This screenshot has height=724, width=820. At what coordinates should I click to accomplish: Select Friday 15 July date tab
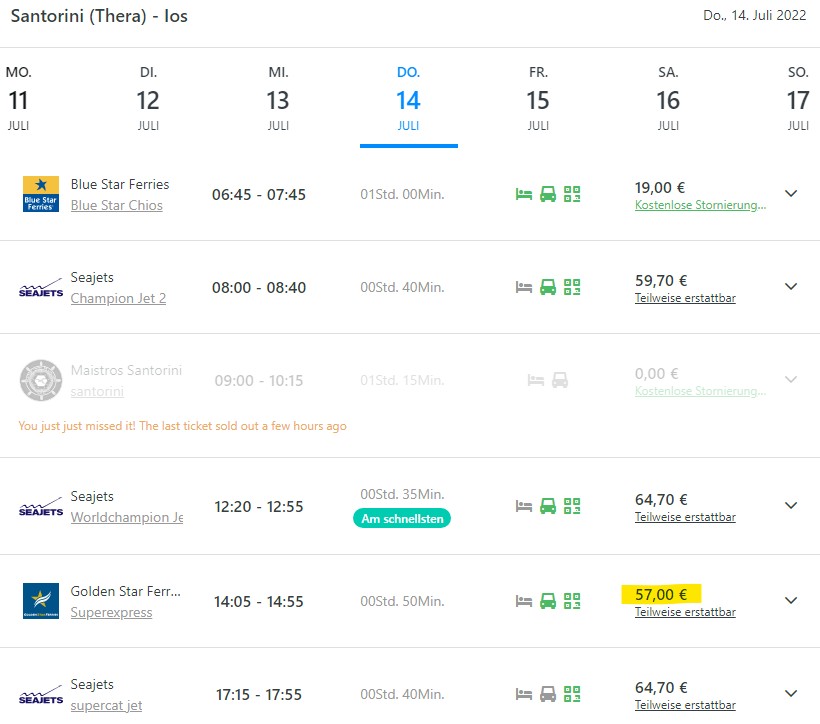pos(538,98)
